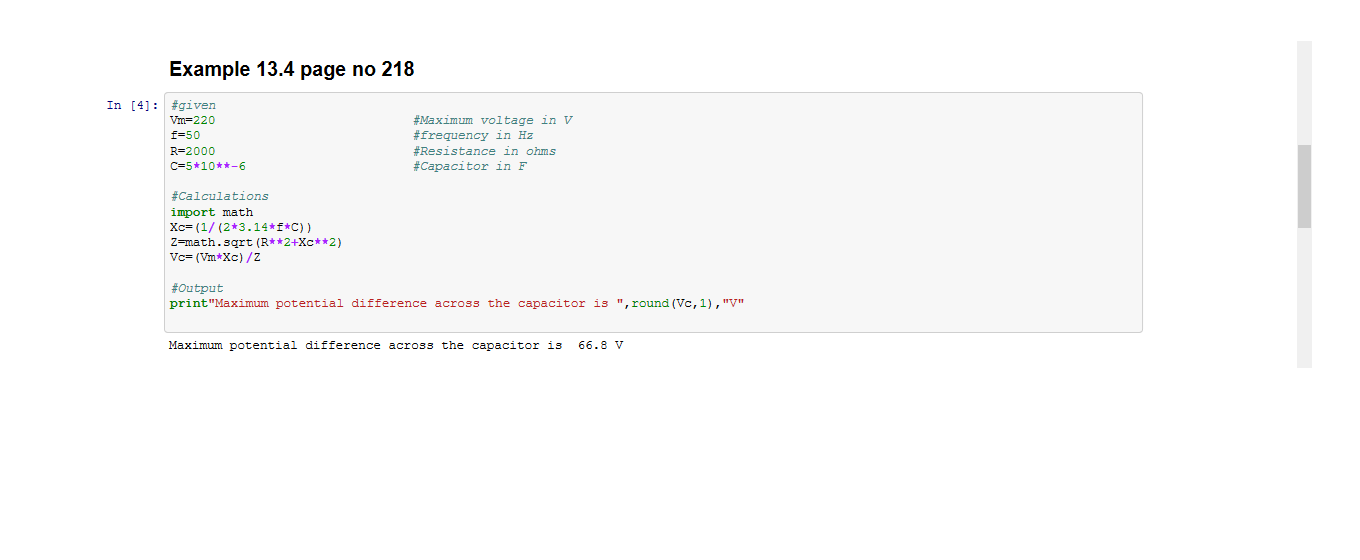The image size is (1360, 560).
Task: Click the #Output comment line
Action: (x=197, y=288)
